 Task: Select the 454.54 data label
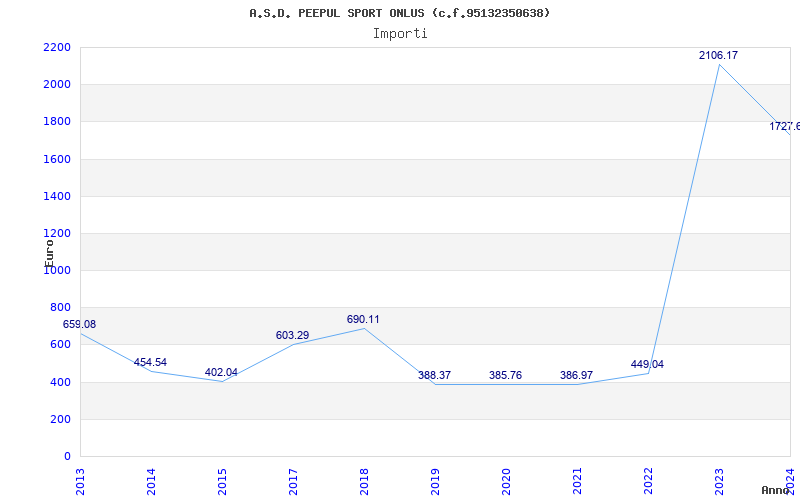pos(150,362)
